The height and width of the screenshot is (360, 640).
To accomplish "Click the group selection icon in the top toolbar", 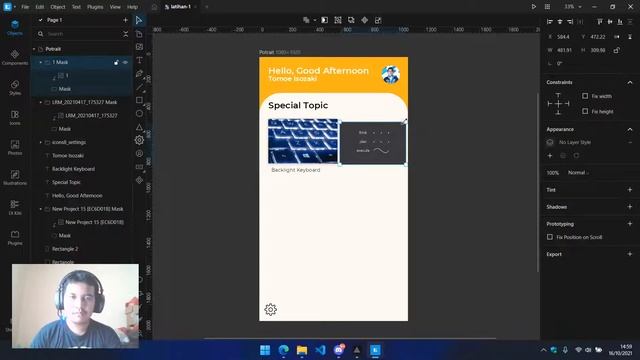I will point(338,20).
